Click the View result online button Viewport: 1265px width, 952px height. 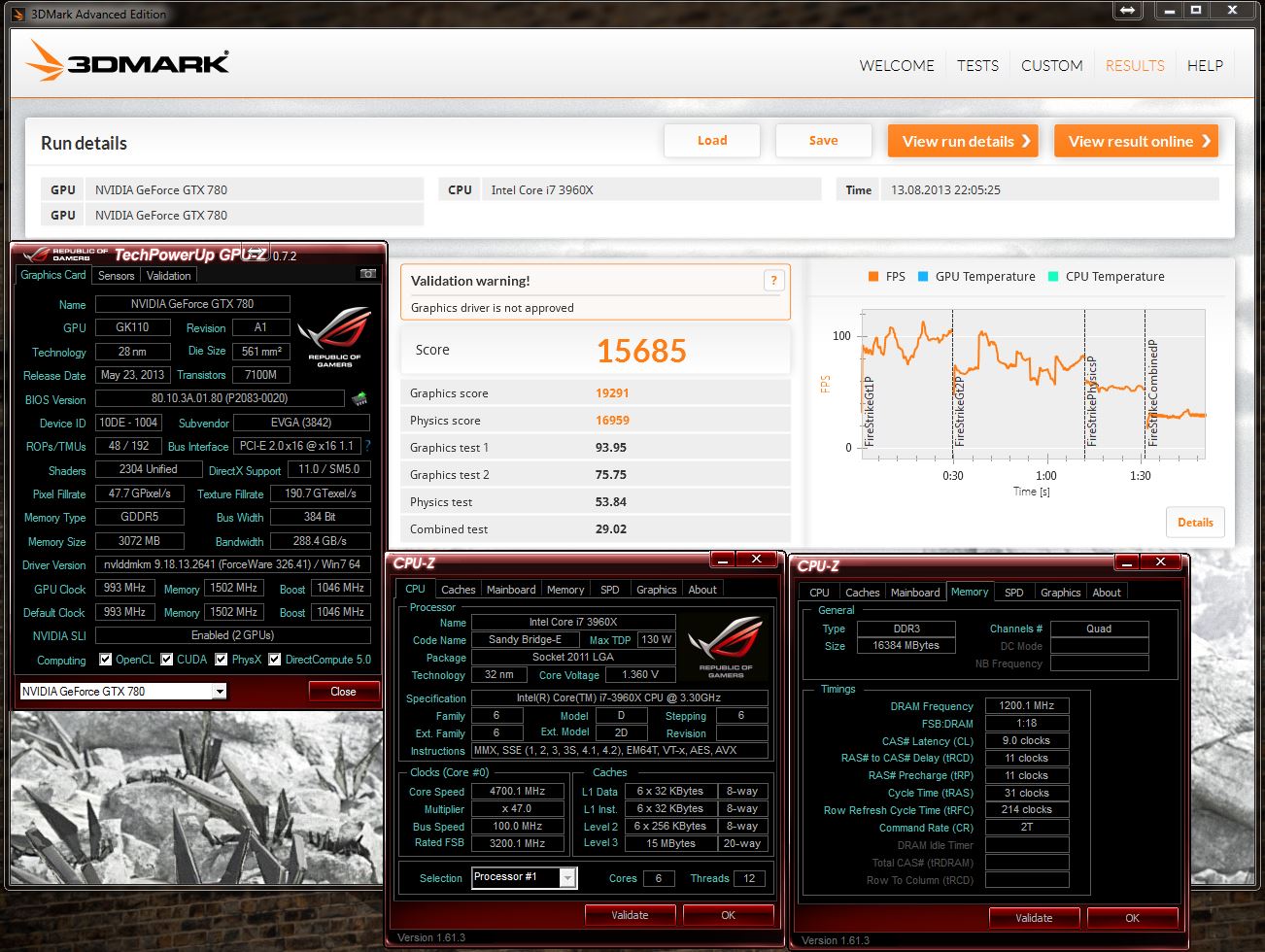coord(1137,141)
